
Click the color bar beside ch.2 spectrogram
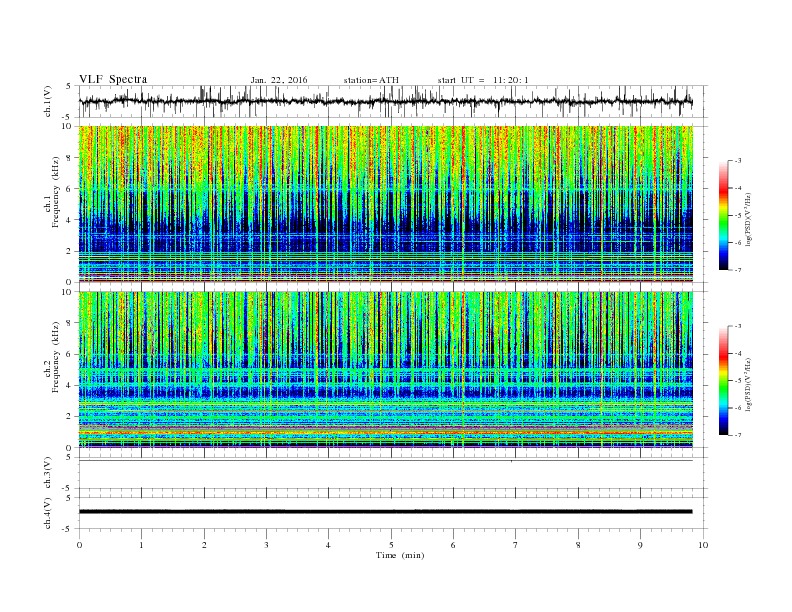click(723, 380)
